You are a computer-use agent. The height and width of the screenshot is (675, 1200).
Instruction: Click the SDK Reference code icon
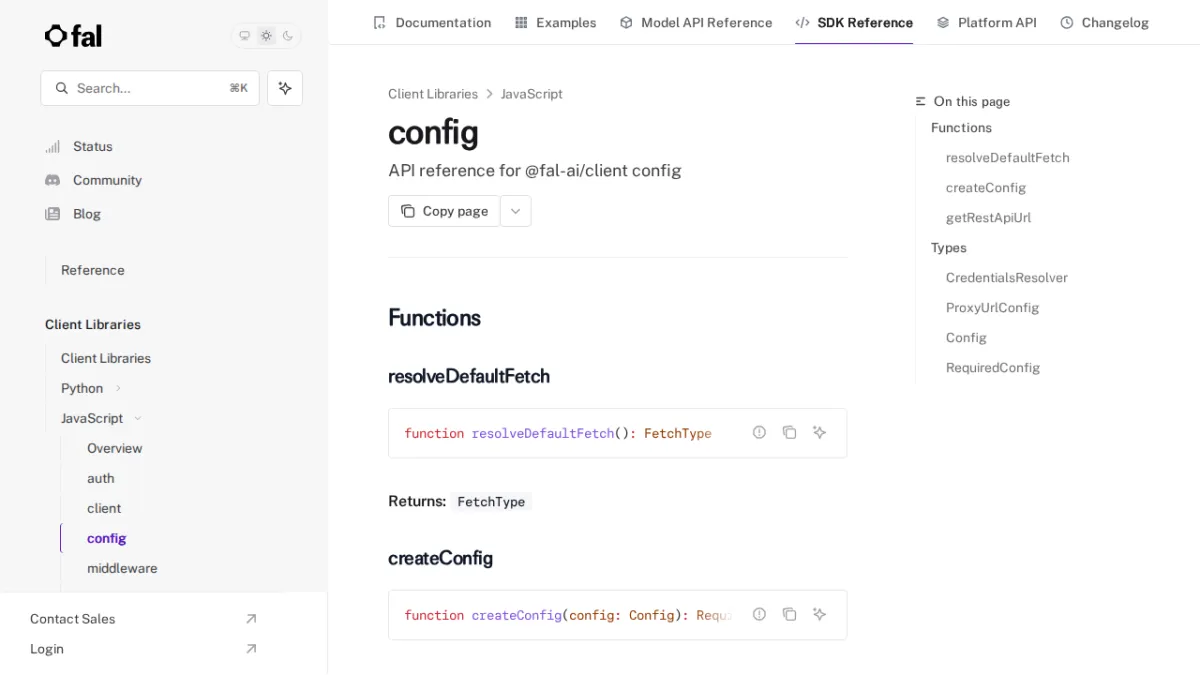coord(802,22)
